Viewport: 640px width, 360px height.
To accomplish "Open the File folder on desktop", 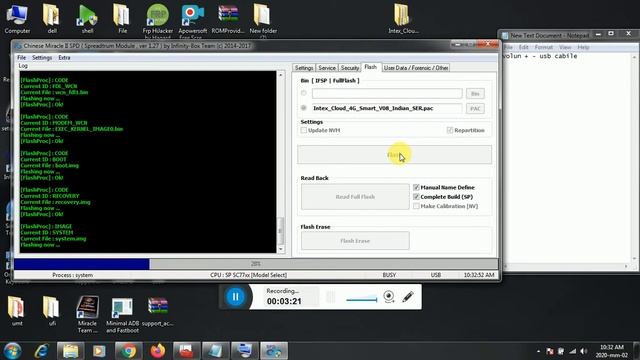I will point(122,18).
